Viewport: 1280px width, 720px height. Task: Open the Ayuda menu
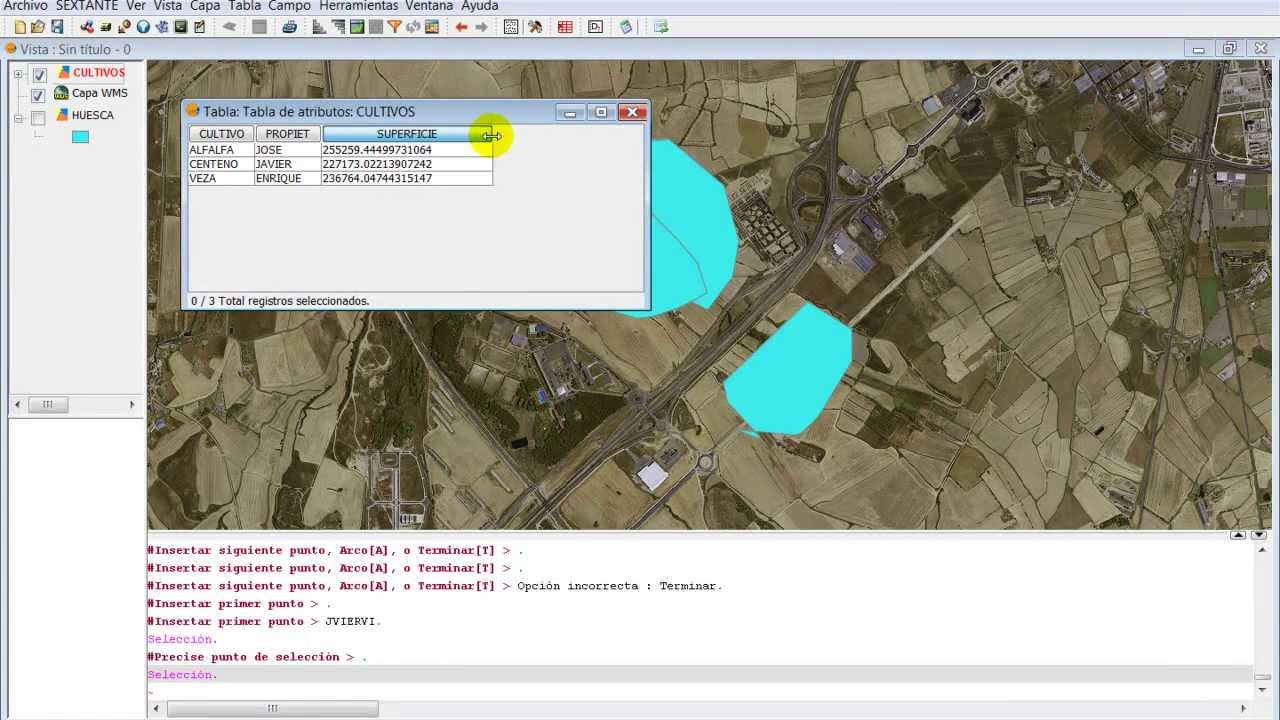480,6
